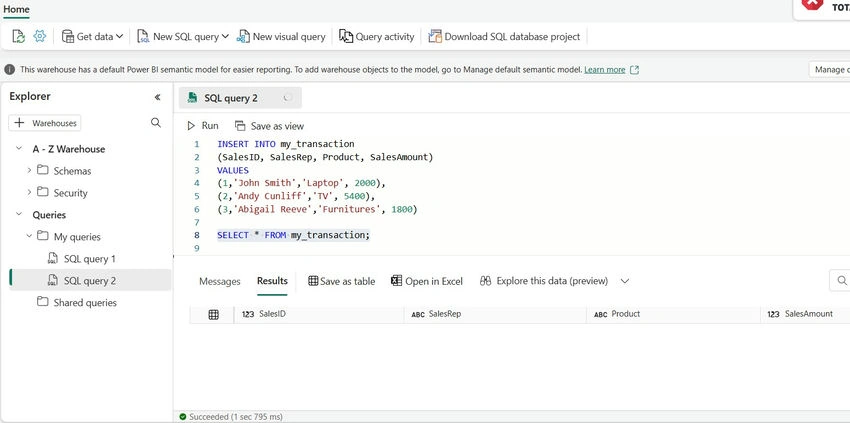Click the New SQL query button

click(x=178, y=36)
